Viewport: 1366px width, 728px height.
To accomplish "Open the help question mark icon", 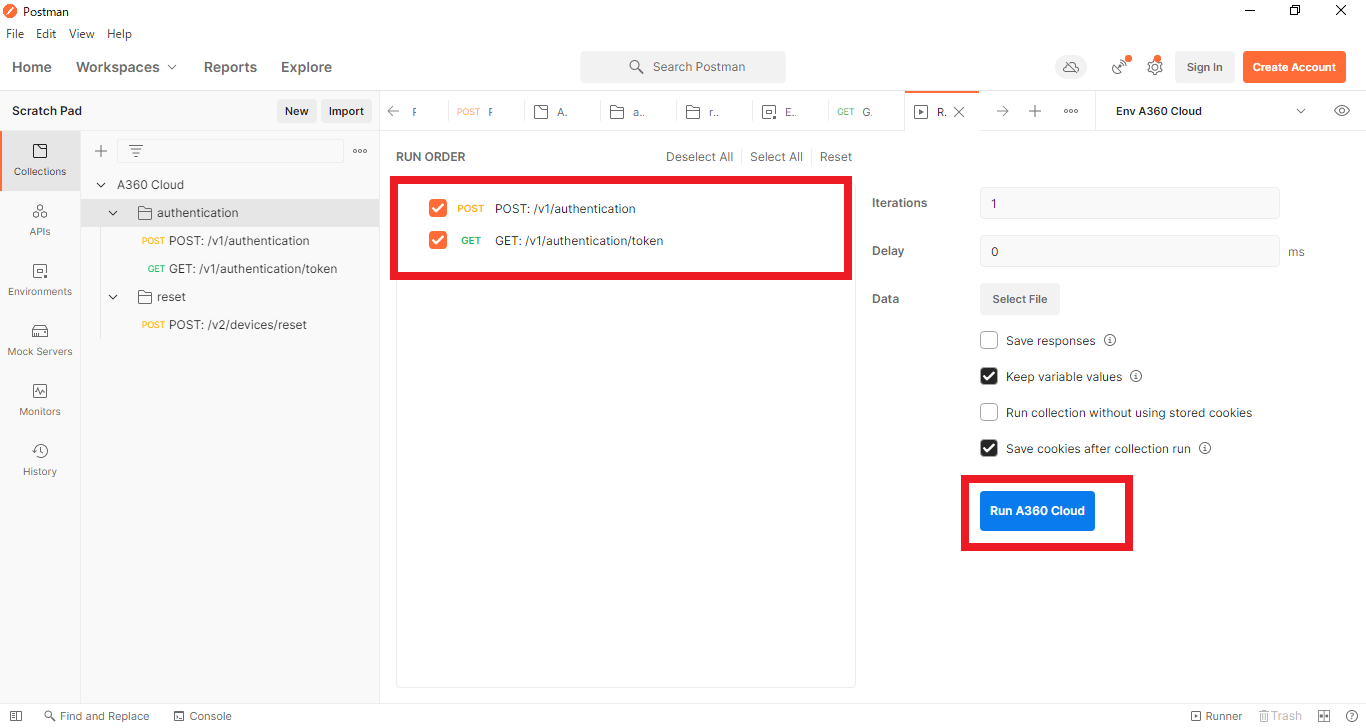I will coord(1351,716).
